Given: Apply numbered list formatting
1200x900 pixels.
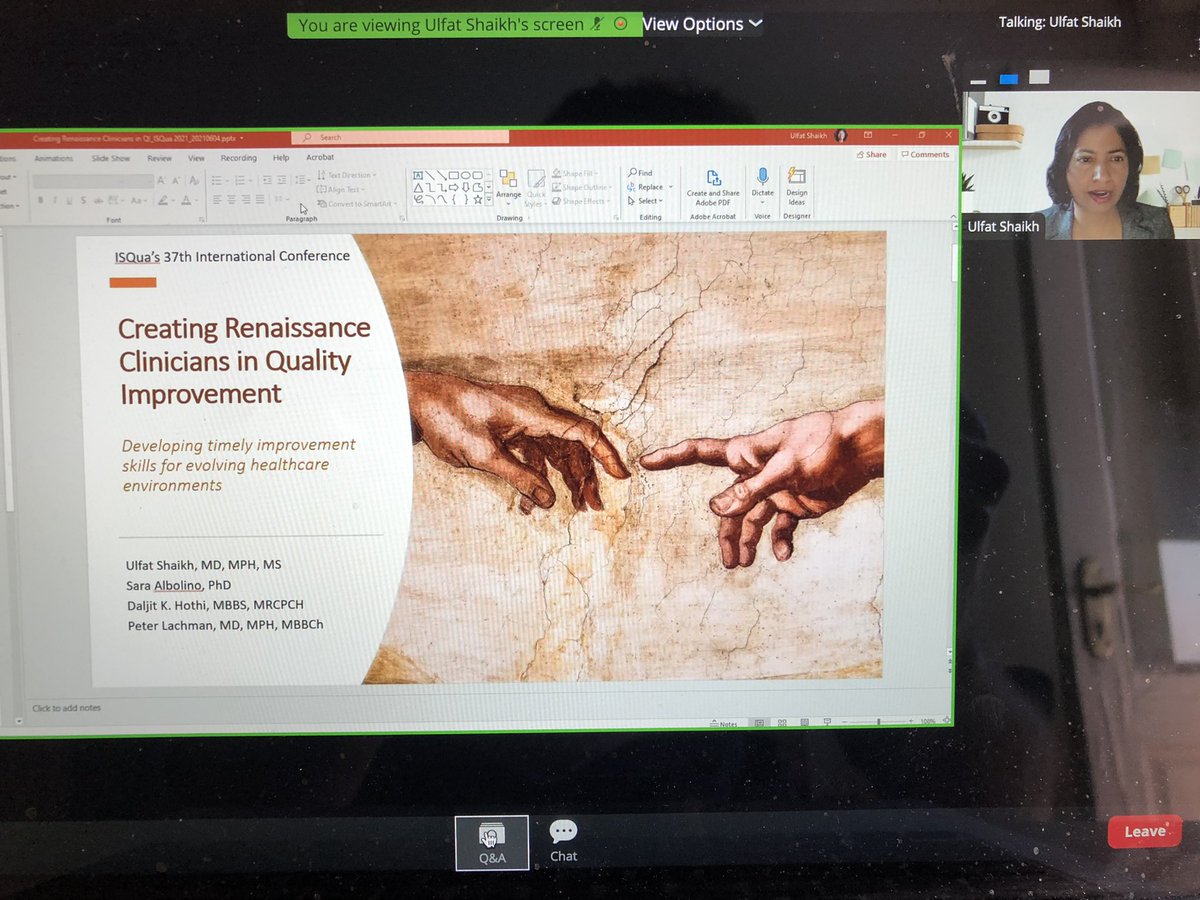Looking at the screenshot, I should point(241,180).
